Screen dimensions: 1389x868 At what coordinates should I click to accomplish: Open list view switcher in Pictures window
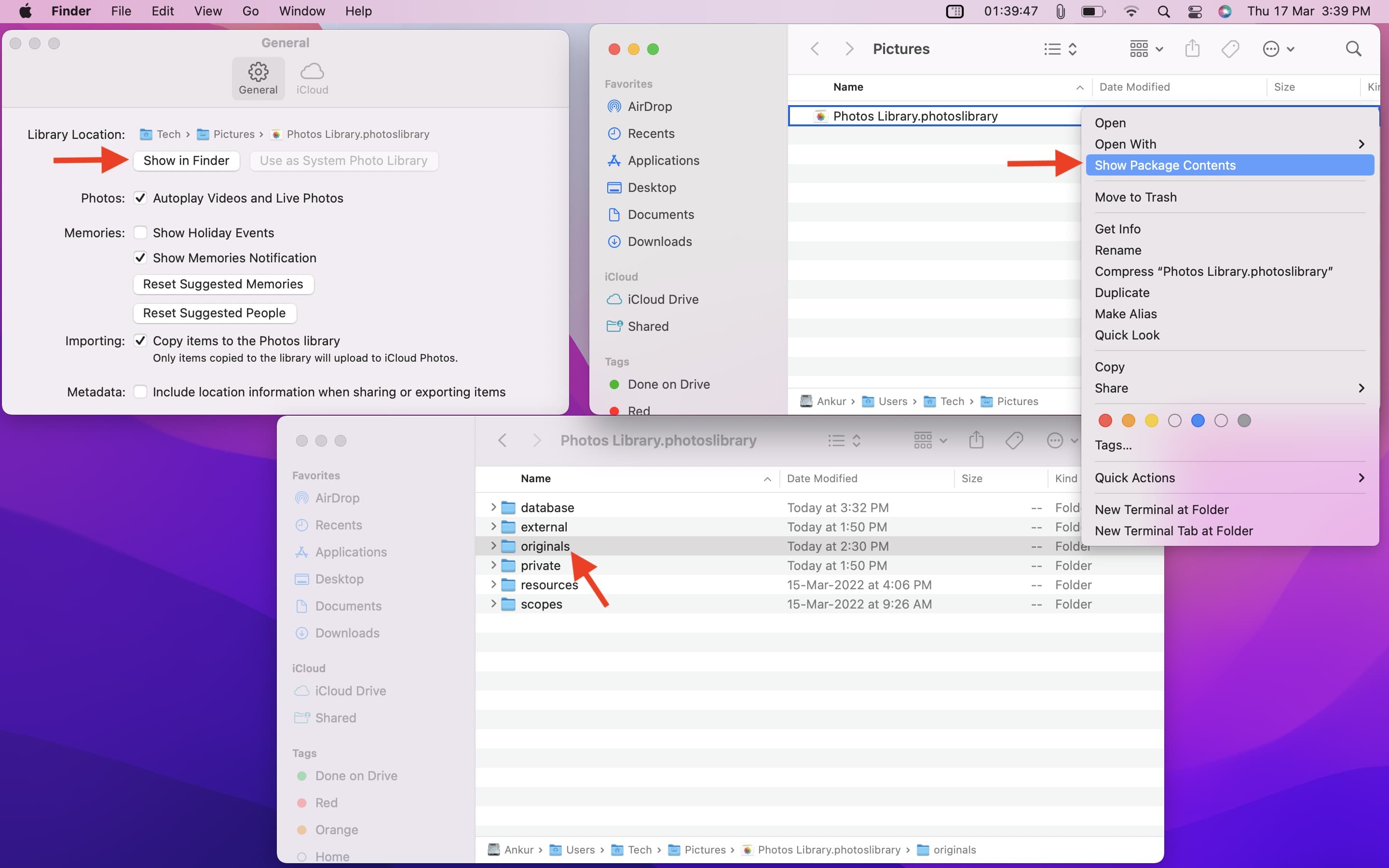click(1060, 49)
